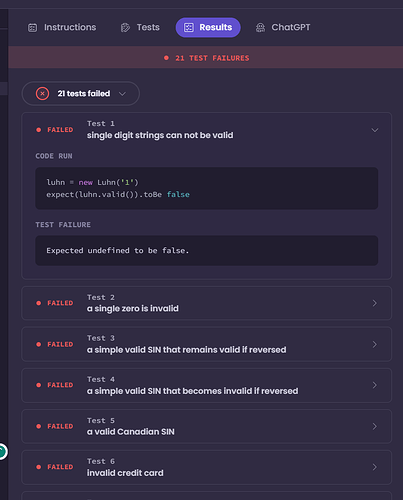Click the Test 1 code run block
Screen dimensions: 403x500
pyautogui.click(x=207, y=188)
